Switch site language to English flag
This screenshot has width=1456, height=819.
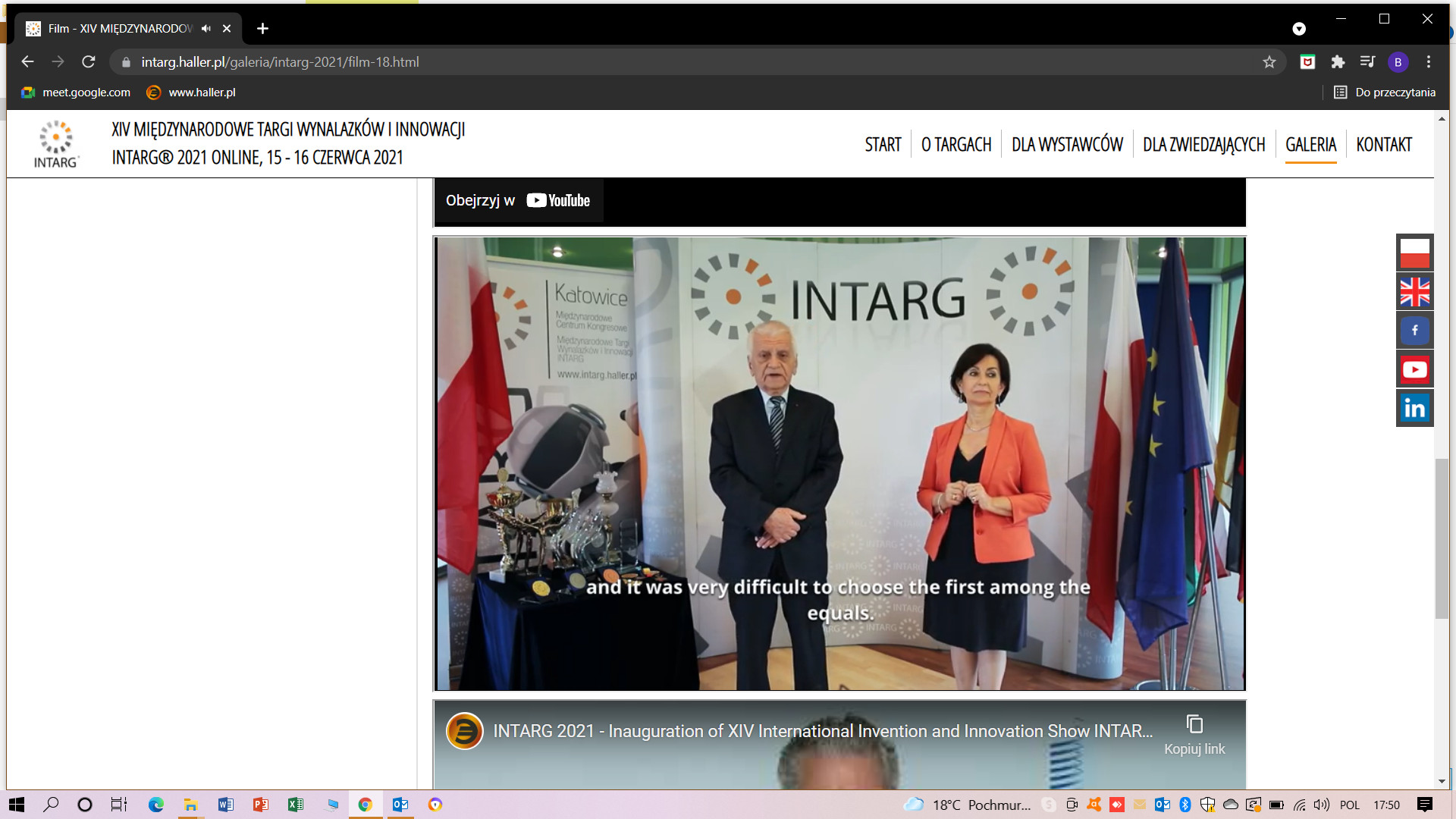[1414, 292]
